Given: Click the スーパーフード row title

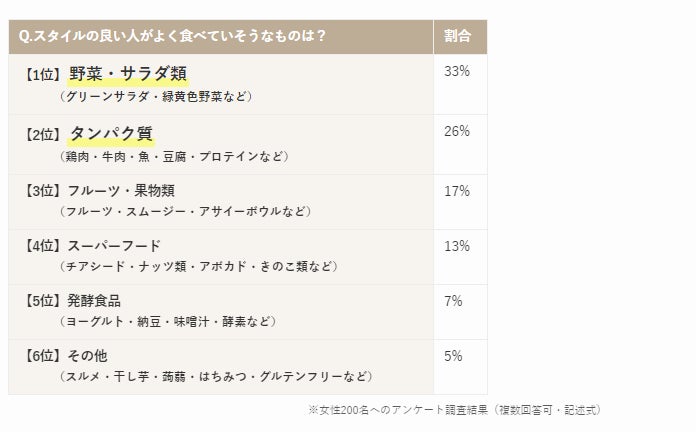Looking at the screenshot, I should point(114,246).
